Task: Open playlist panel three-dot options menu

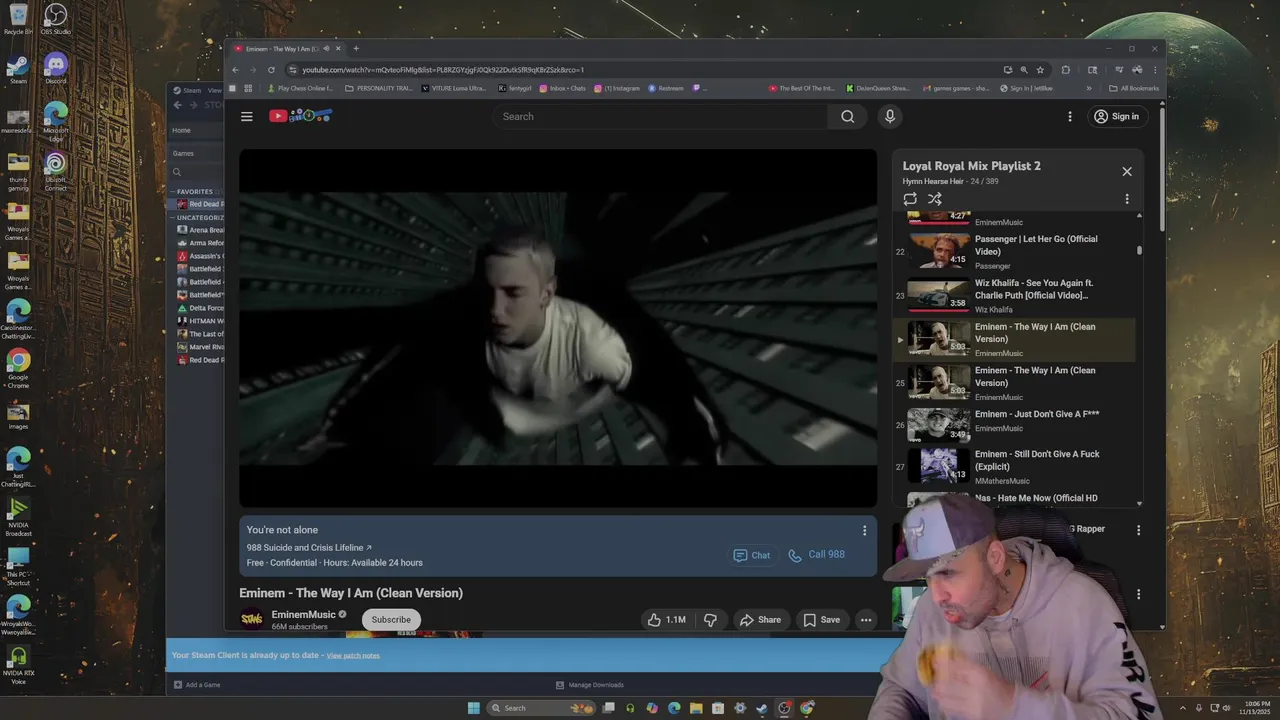Action: pos(1127,199)
